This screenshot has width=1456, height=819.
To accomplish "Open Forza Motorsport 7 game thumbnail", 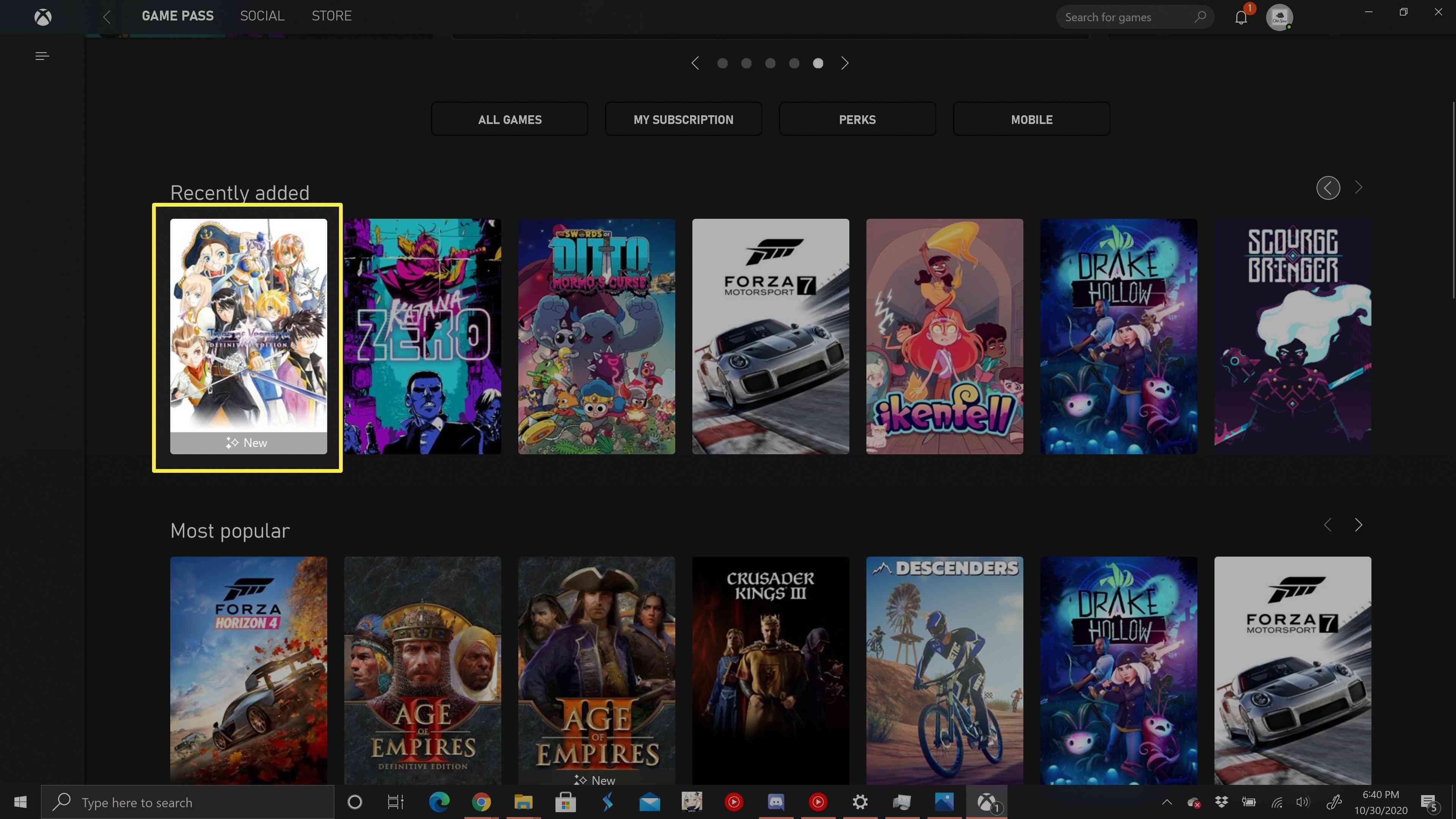I will pos(770,335).
